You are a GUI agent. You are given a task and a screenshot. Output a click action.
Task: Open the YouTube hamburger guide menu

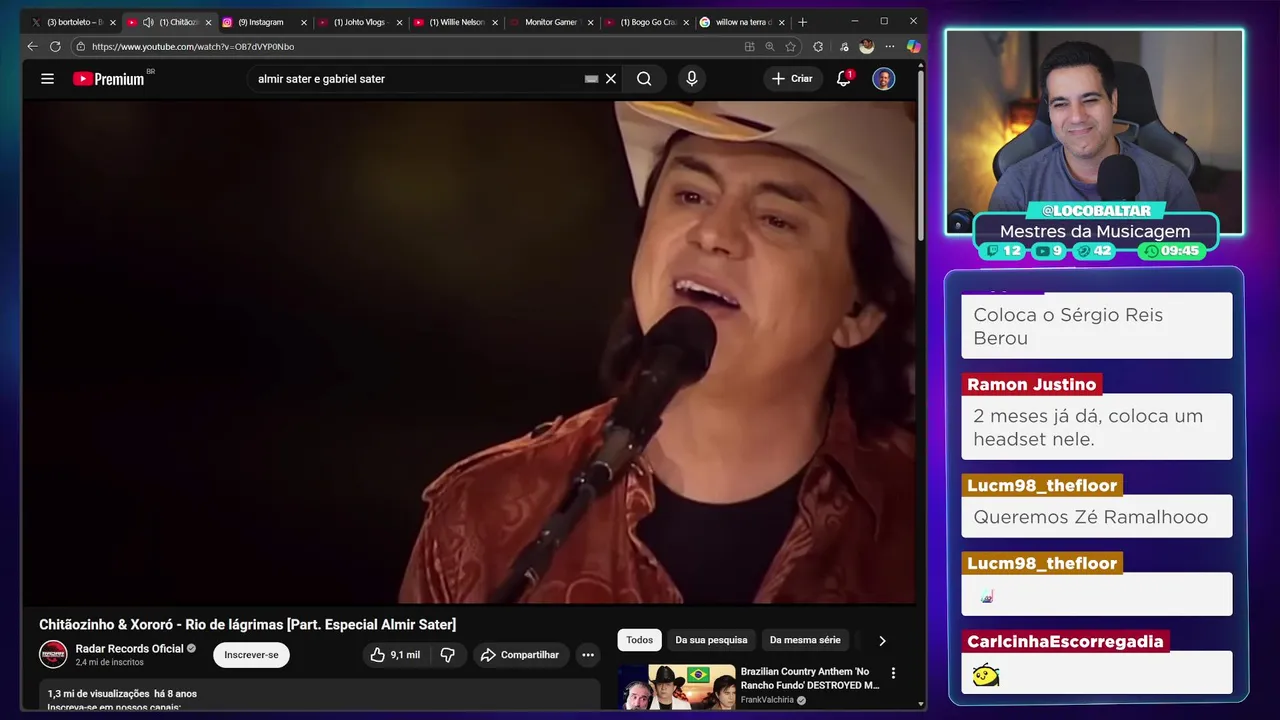pyautogui.click(x=47, y=79)
